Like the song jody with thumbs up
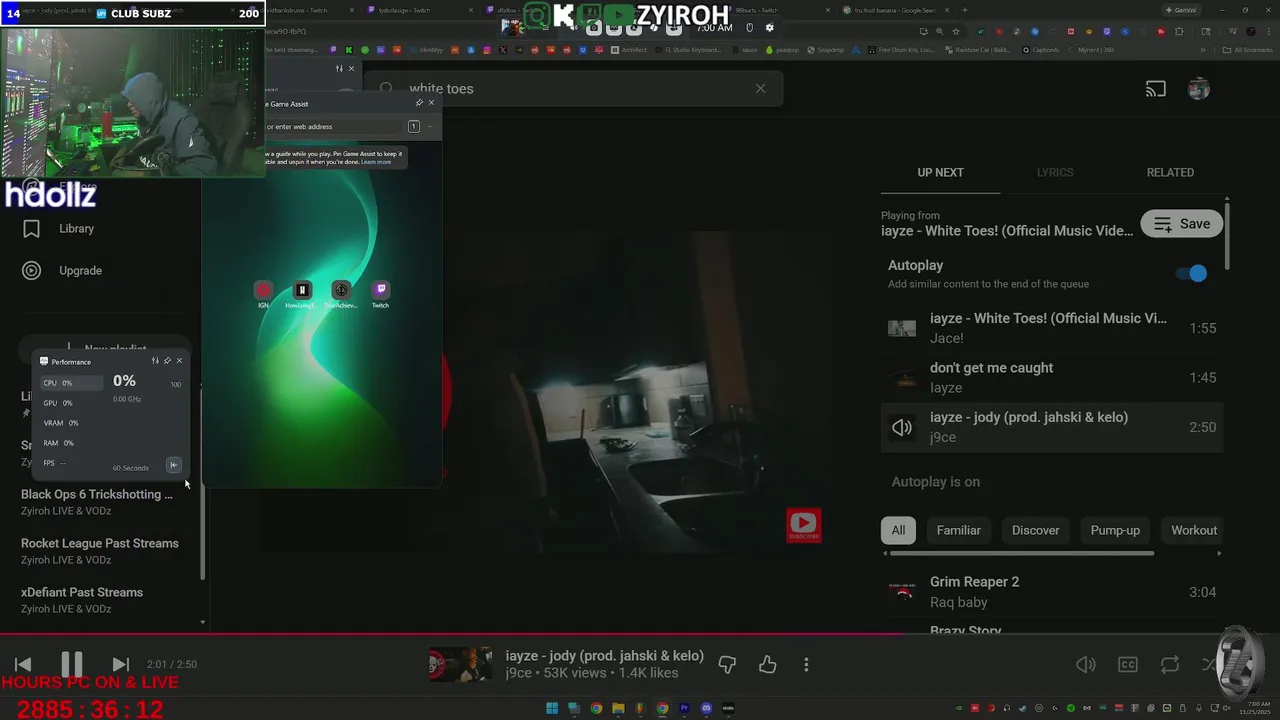Viewport: 1280px width, 720px height. [767, 664]
